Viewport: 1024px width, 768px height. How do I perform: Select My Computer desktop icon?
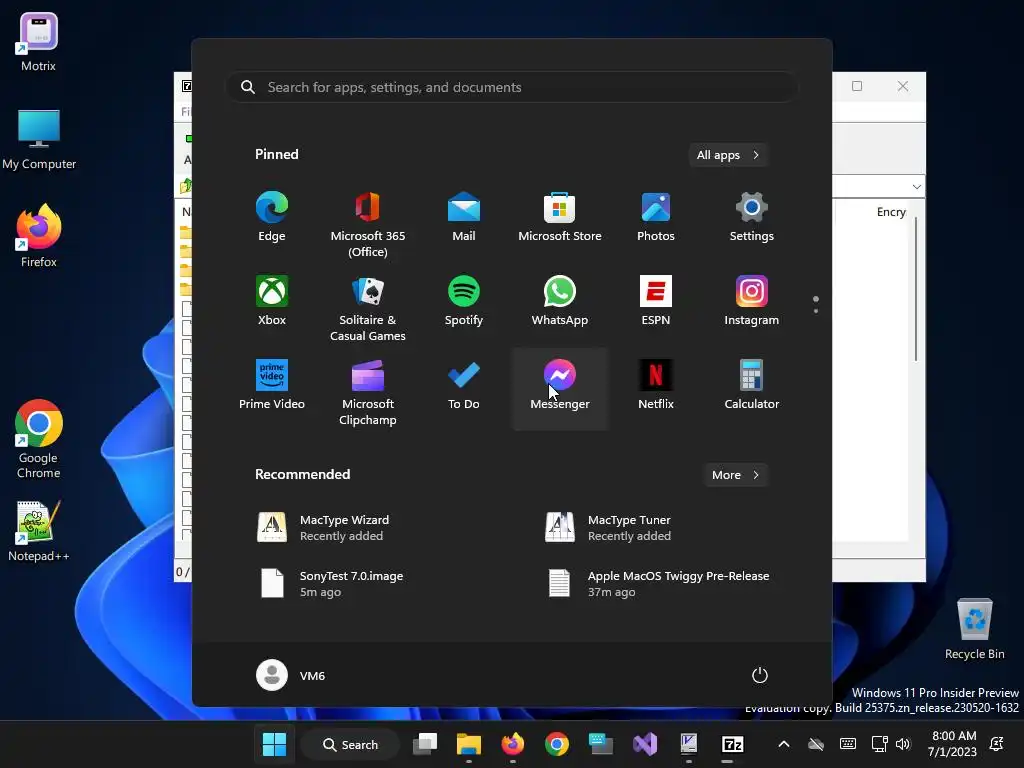(39, 138)
